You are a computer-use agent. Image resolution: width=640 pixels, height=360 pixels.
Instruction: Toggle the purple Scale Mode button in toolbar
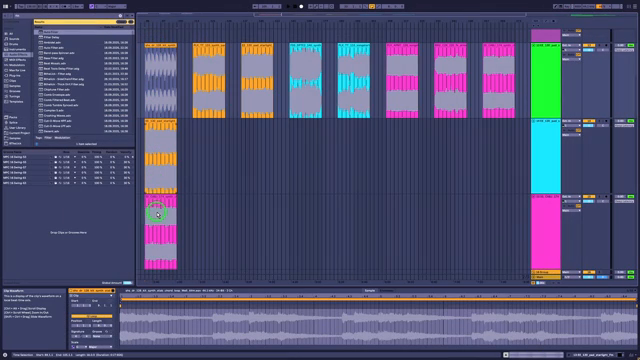click(x=91, y=7)
